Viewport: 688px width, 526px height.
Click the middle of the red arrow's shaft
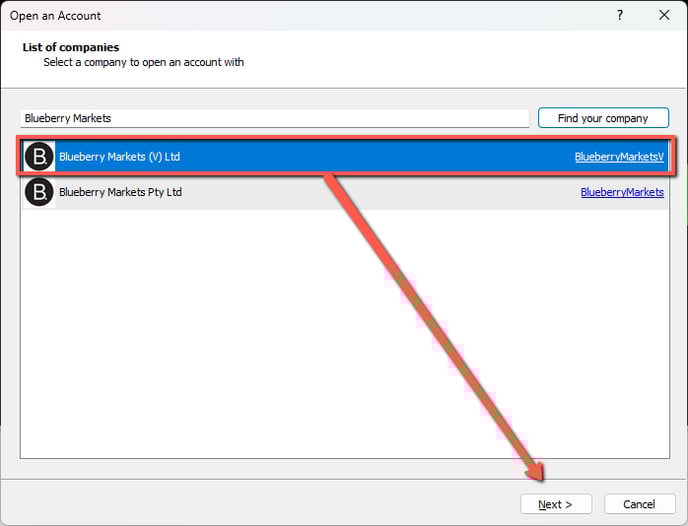click(x=432, y=322)
